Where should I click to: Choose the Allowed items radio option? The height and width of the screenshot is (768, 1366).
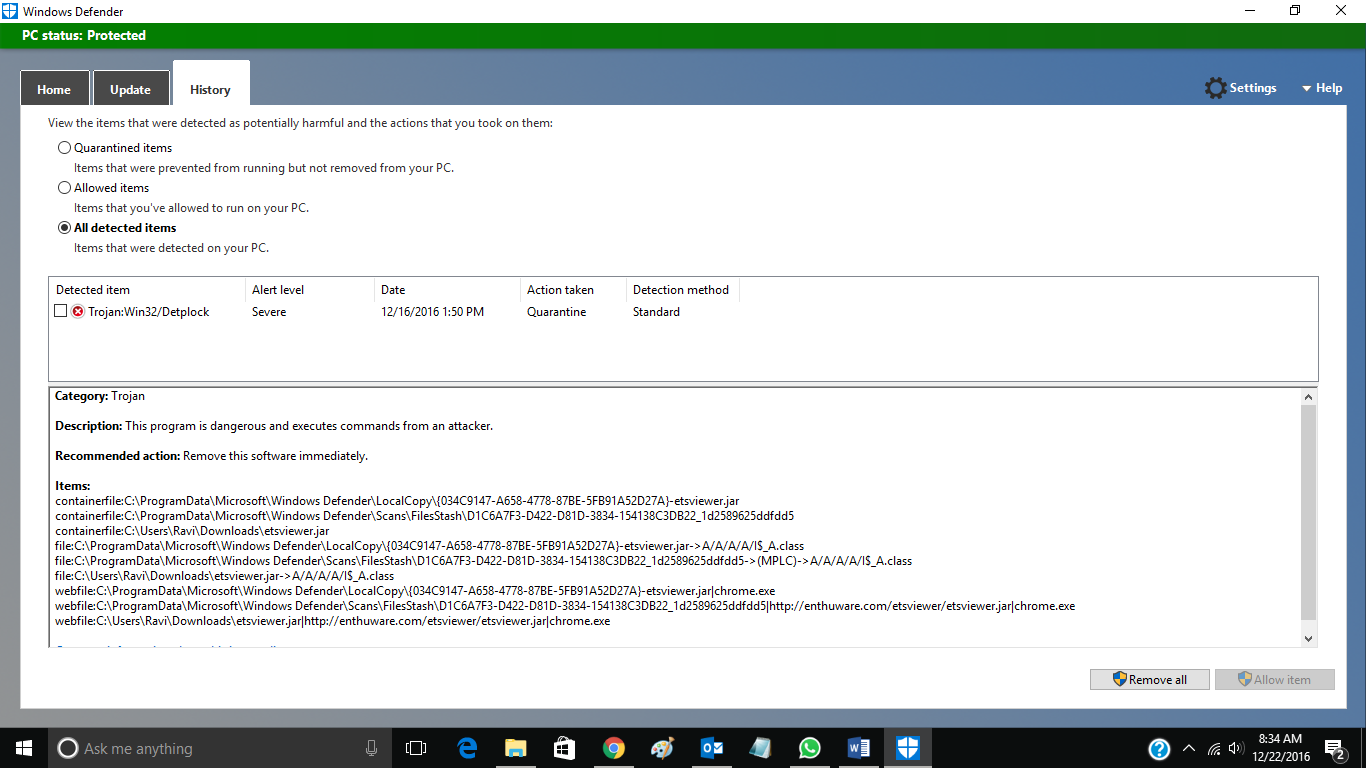(x=64, y=188)
